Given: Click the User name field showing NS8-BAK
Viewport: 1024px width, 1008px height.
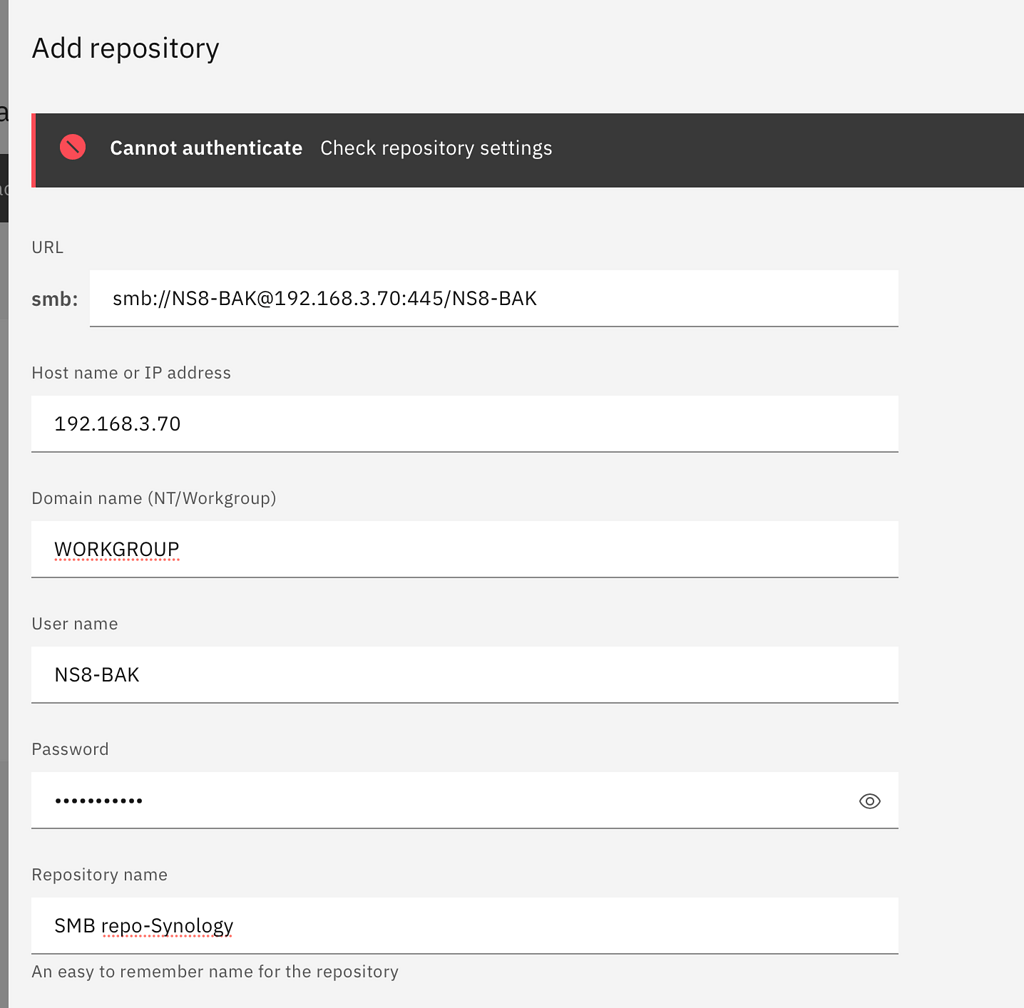Looking at the screenshot, I should coord(464,674).
